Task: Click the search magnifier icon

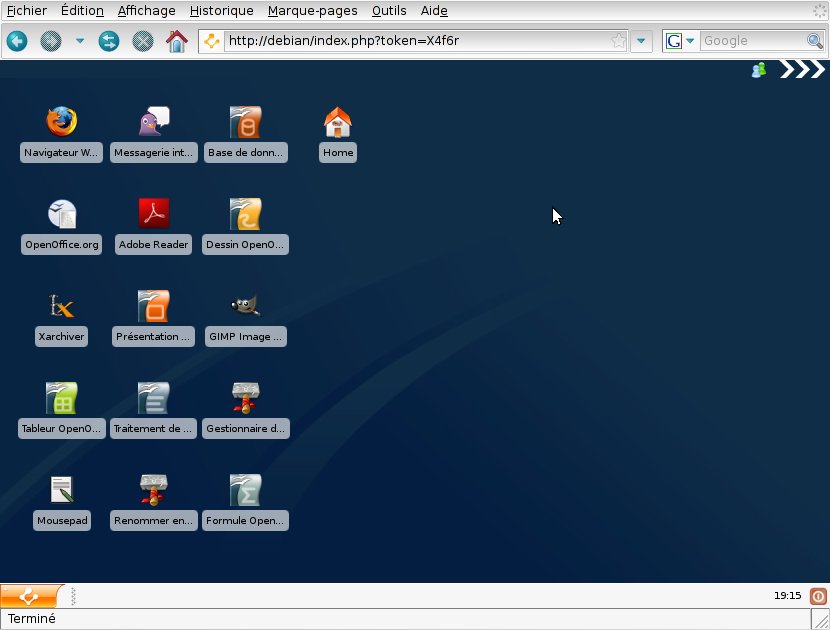Action: coord(814,41)
